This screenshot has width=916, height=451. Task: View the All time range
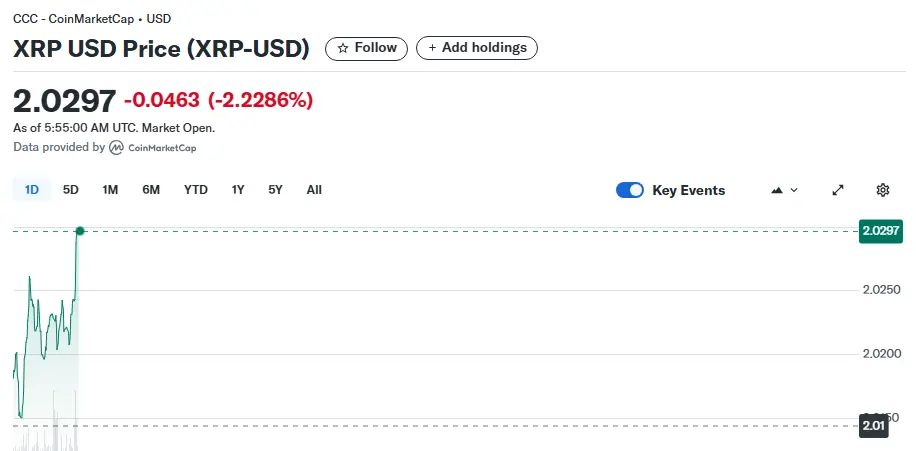click(314, 190)
